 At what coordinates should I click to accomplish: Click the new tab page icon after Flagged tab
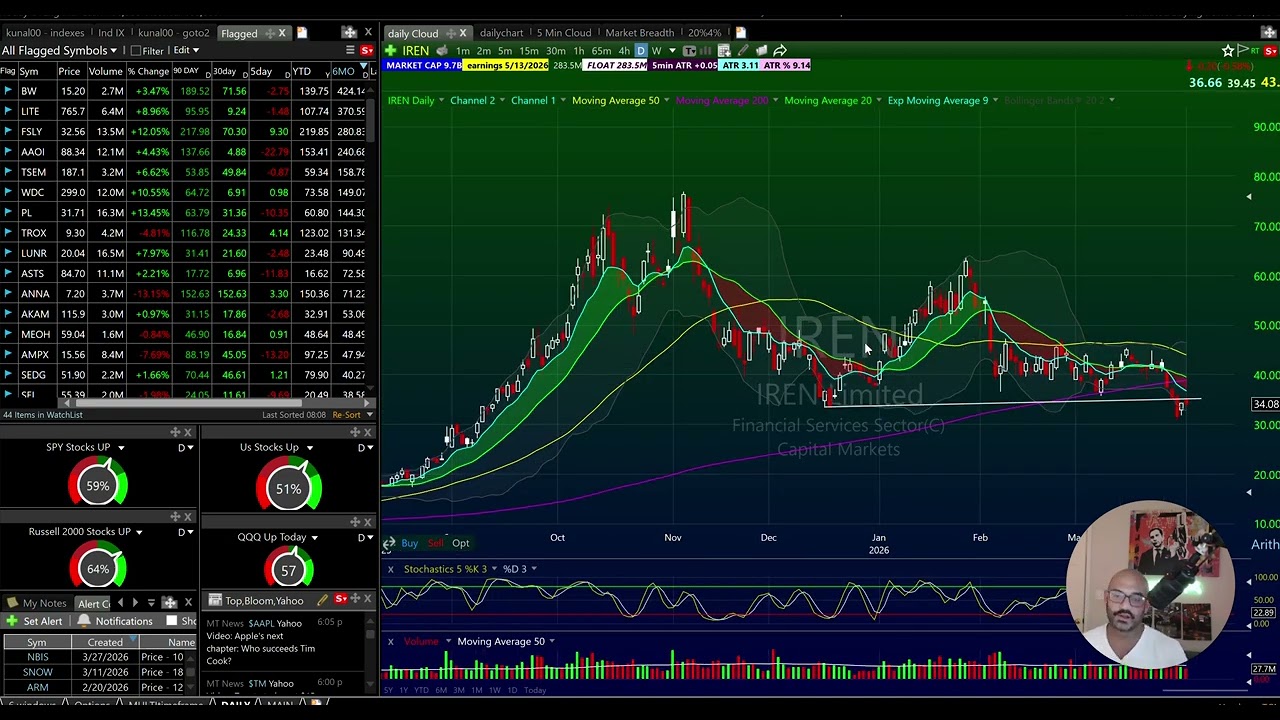tap(302, 33)
